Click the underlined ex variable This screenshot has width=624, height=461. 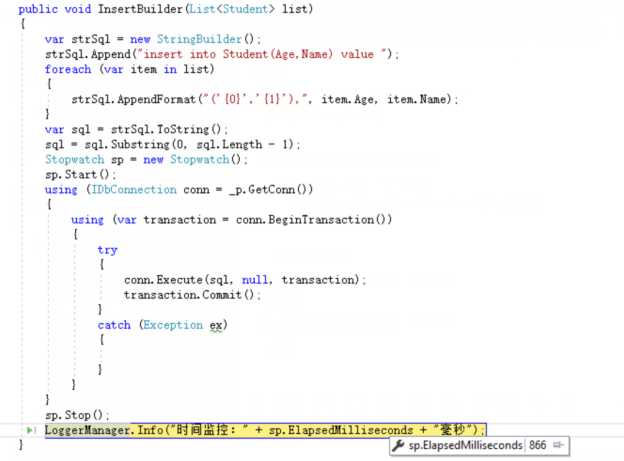(x=216, y=326)
